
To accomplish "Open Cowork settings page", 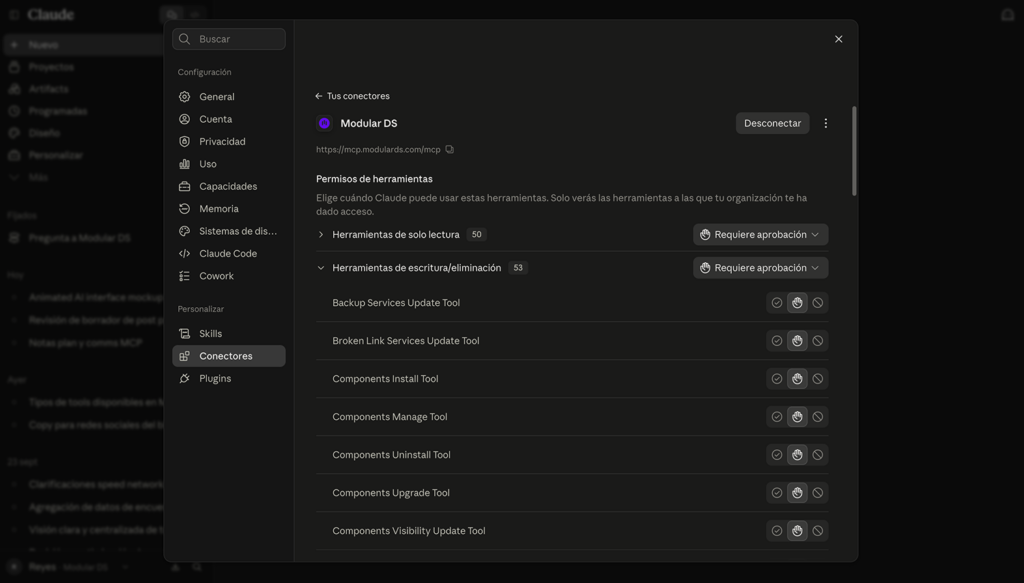I will pyautogui.click(x=229, y=276).
